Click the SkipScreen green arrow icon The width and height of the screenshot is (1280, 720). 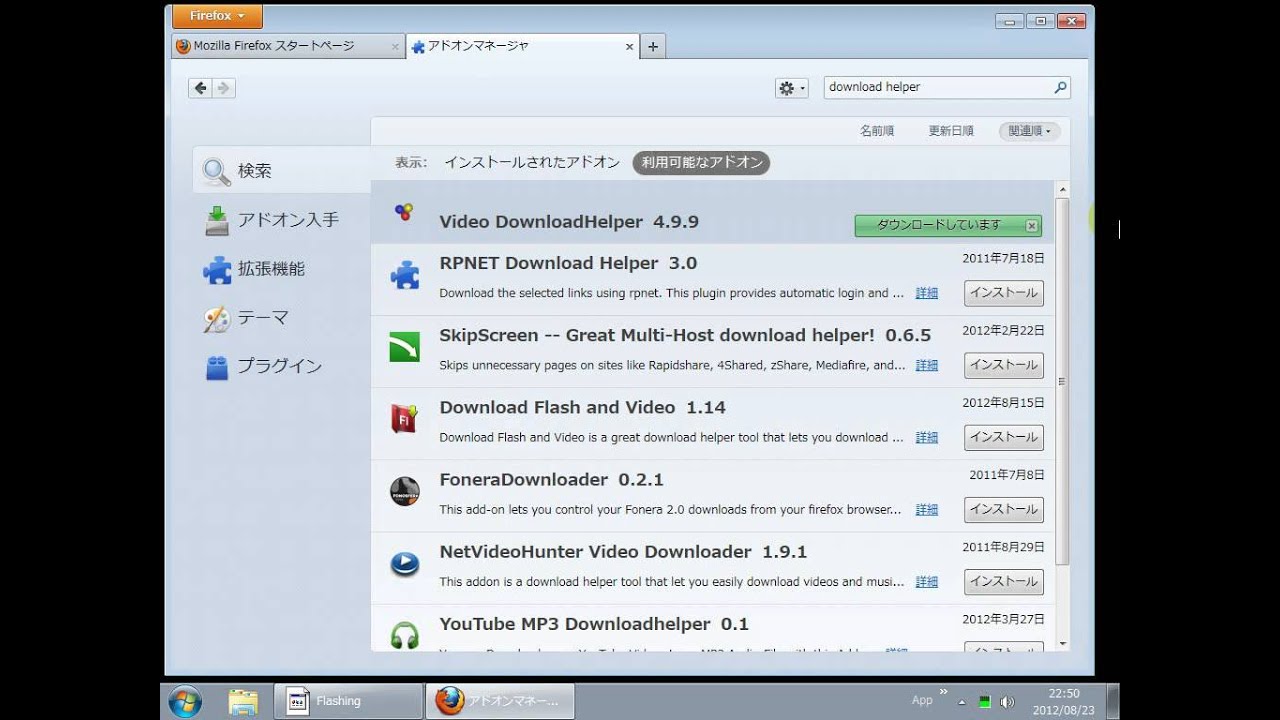(405, 347)
